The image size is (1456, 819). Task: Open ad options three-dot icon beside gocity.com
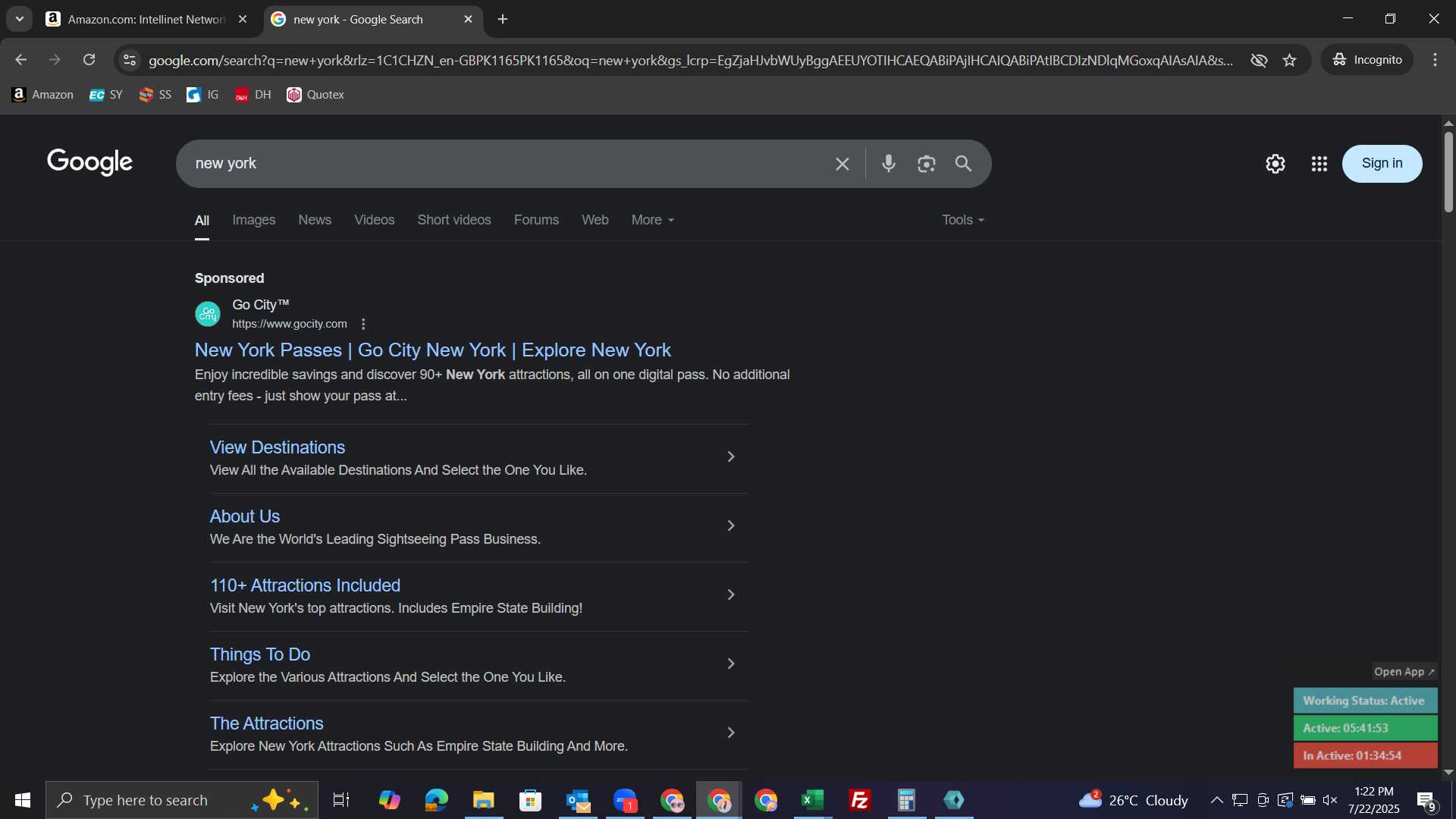tap(363, 325)
